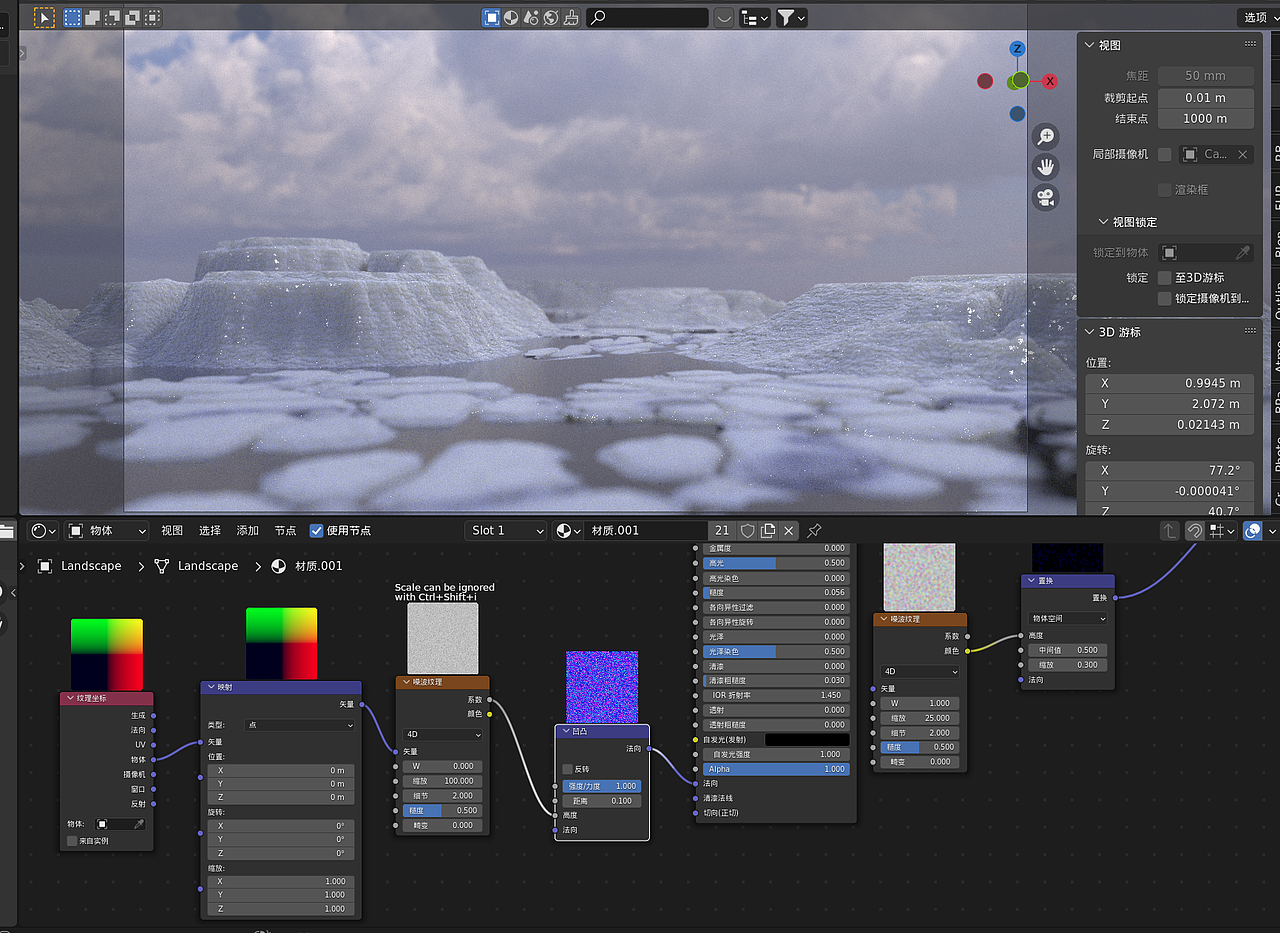
Task: Uncheck the 使用节点 checkbox
Action: click(x=317, y=530)
